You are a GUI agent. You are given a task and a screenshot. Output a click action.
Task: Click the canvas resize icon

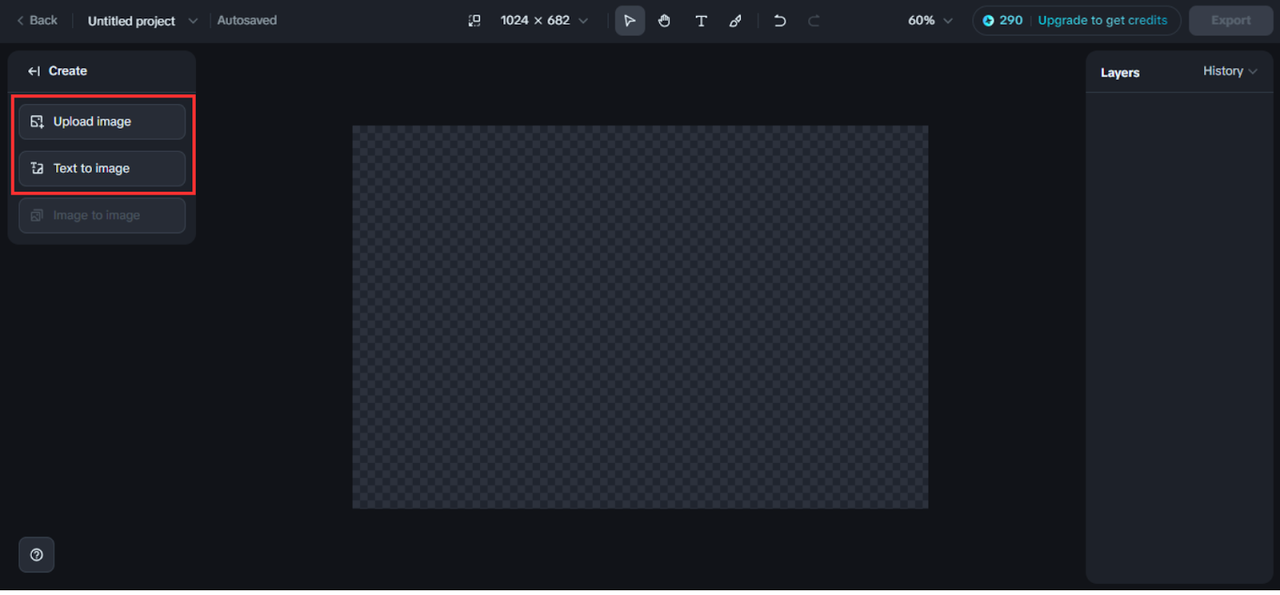click(475, 20)
